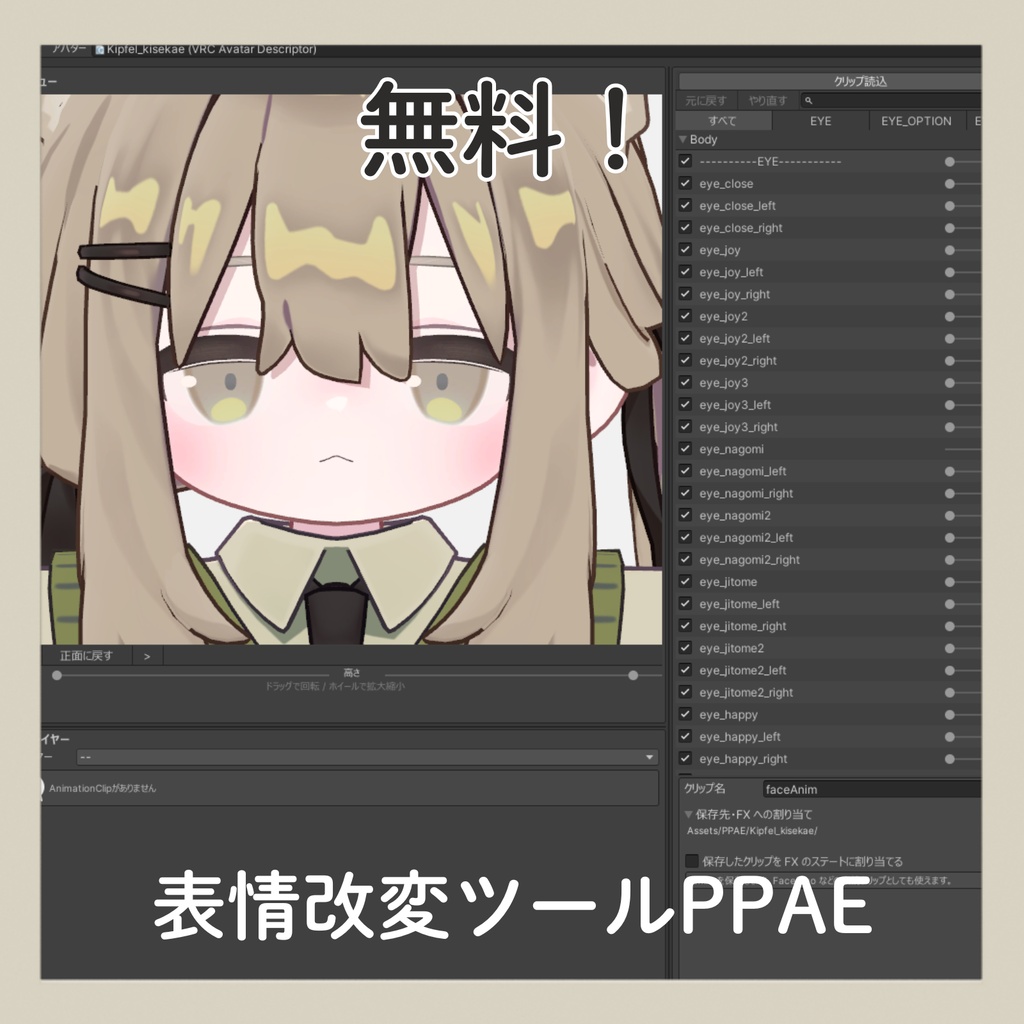Image resolution: width=1024 pixels, height=1024 pixels.
Task: Select the eye_jitome2_right row label
Action: pyautogui.click(x=746, y=692)
